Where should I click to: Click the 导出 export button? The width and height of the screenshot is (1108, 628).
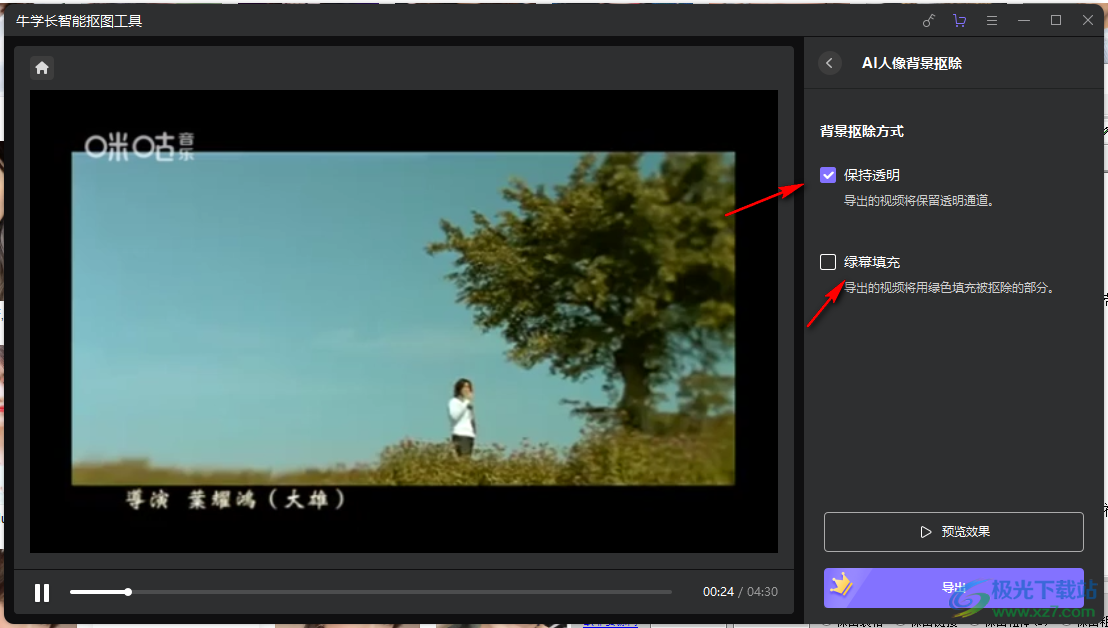(953, 588)
